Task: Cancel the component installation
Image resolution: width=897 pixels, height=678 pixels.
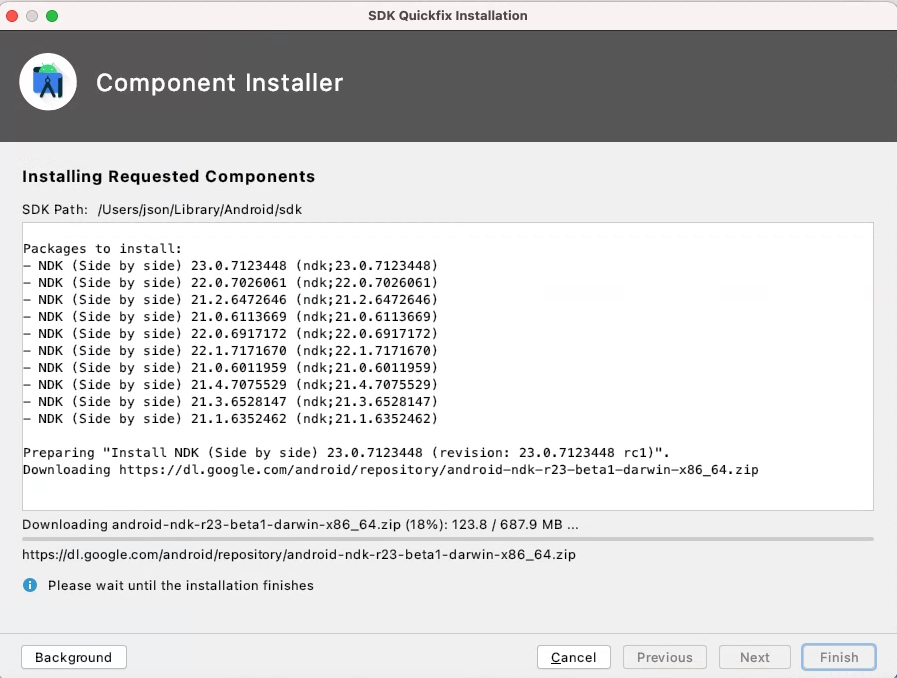Action: coord(573,657)
